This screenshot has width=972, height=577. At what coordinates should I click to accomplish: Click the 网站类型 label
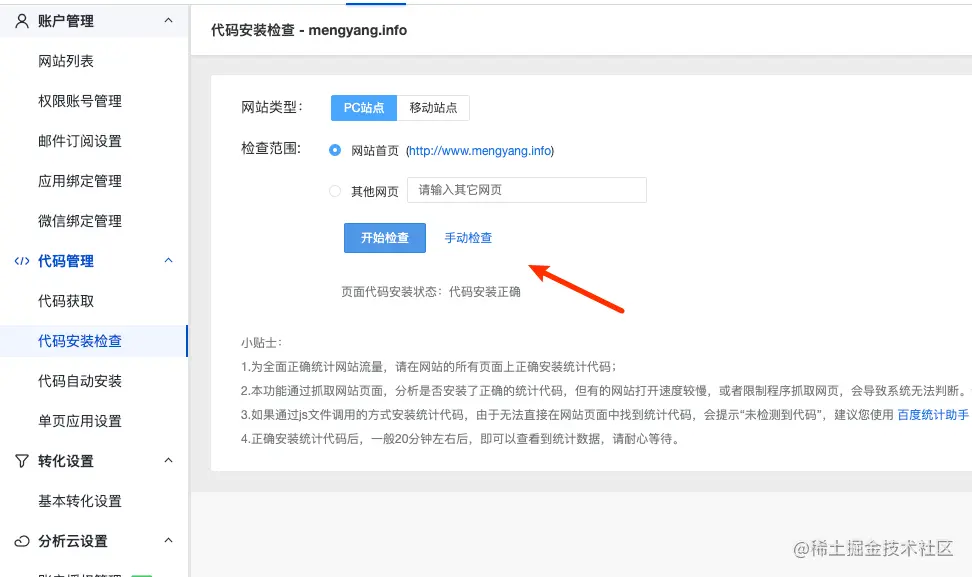[272, 107]
